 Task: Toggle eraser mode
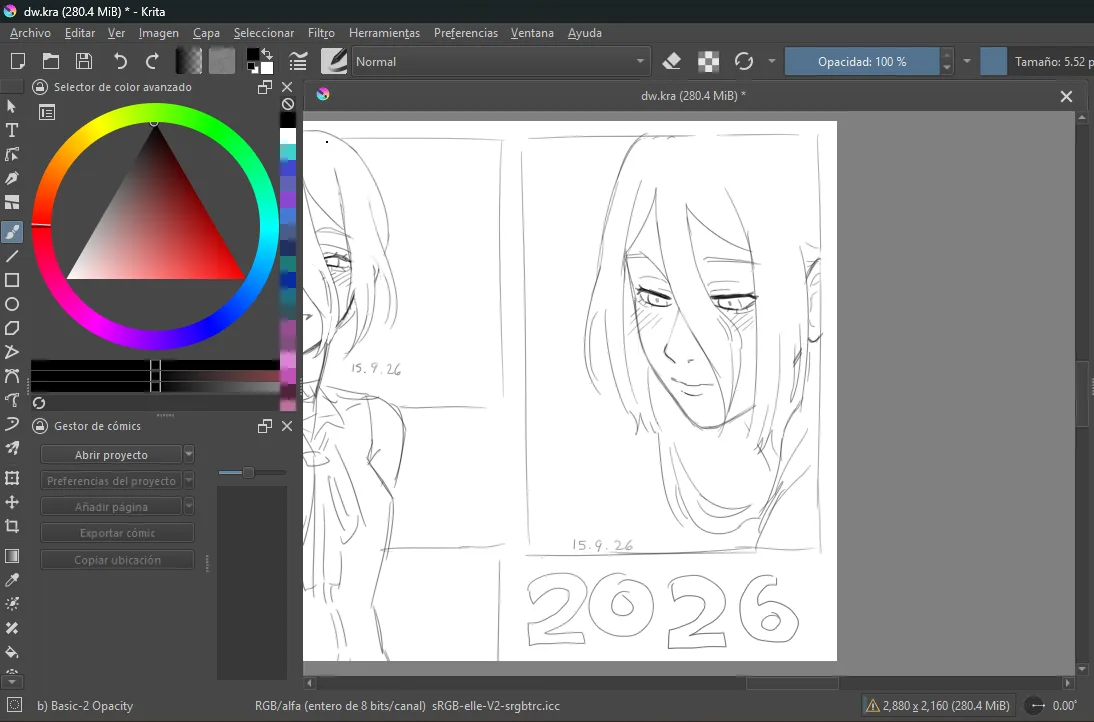coord(672,61)
